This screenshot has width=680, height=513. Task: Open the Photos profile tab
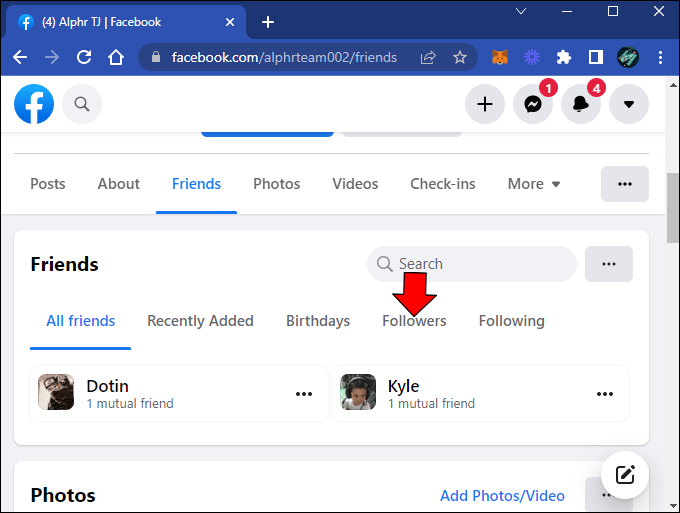click(277, 184)
